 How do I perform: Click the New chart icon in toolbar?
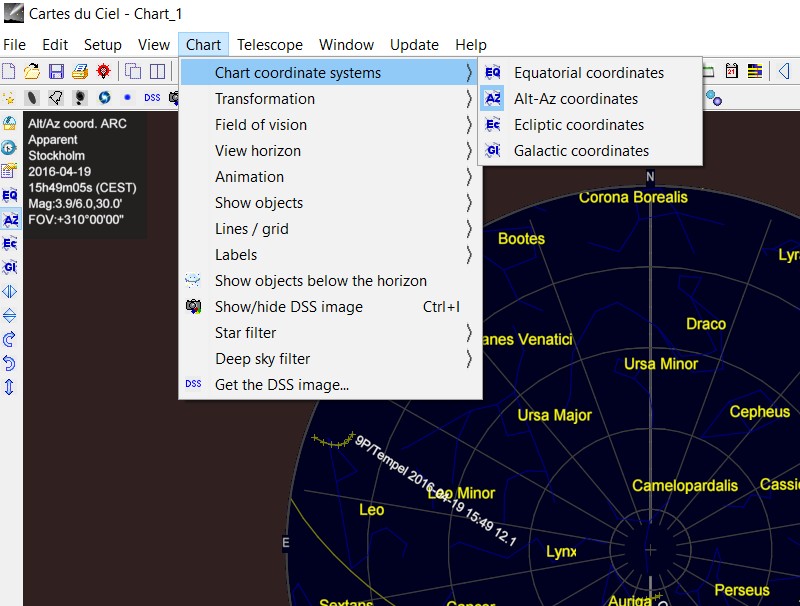pyautogui.click(x=9, y=71)
